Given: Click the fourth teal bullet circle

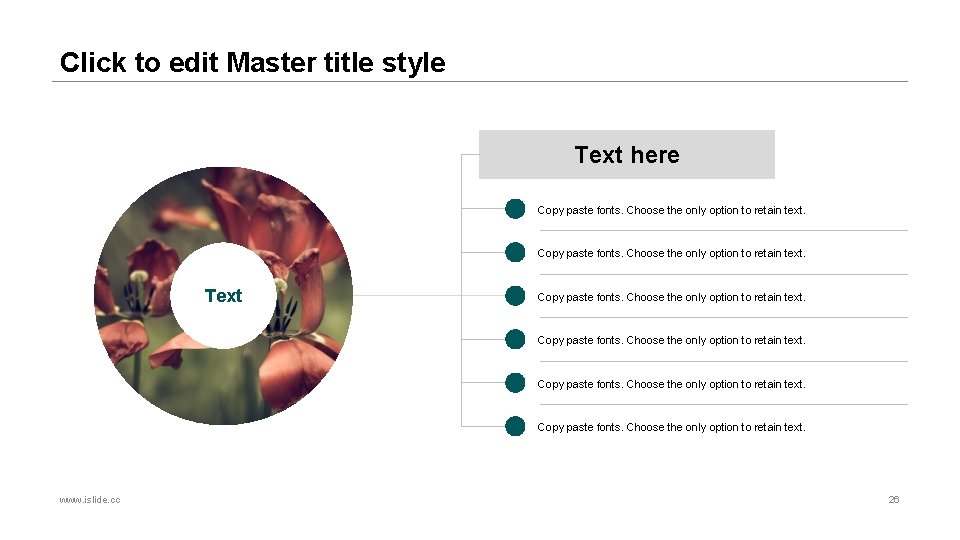Looking at the screenshot, I should pos(515,339).
